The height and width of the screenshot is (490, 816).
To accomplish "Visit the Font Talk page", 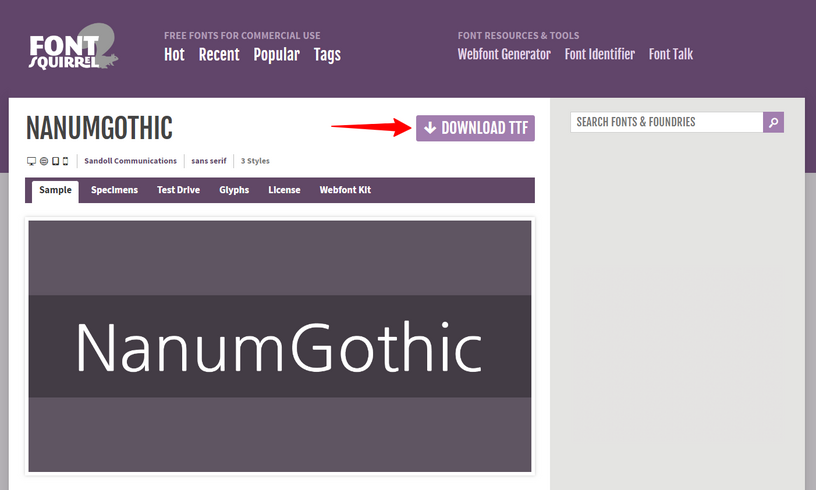I will point(671,54).
